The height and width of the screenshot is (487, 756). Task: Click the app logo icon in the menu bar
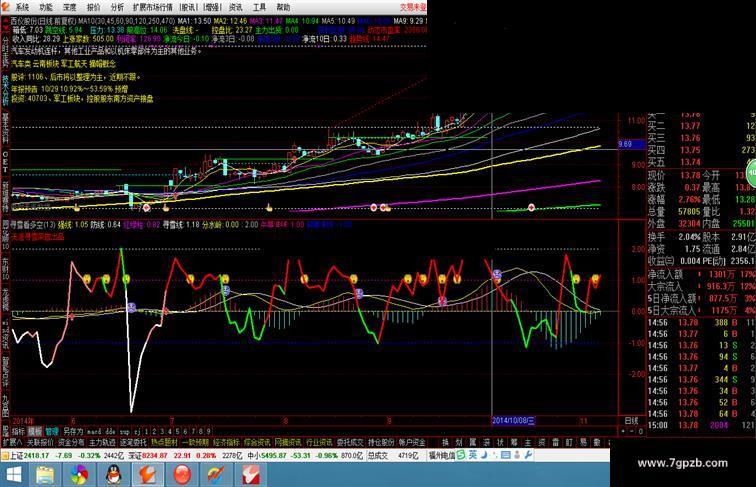point(6,7)
